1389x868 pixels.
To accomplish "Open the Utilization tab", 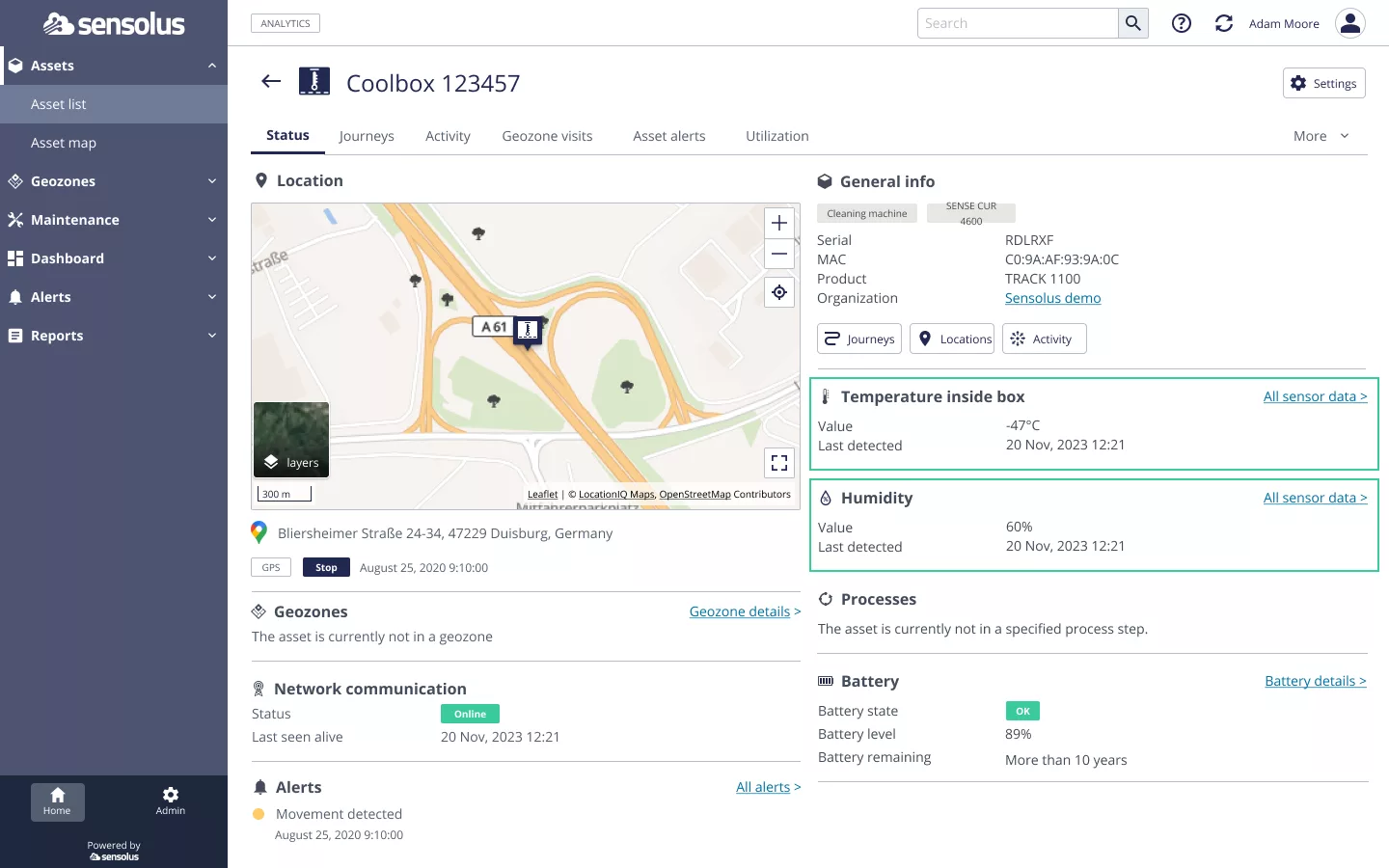I will click(776, 136).
